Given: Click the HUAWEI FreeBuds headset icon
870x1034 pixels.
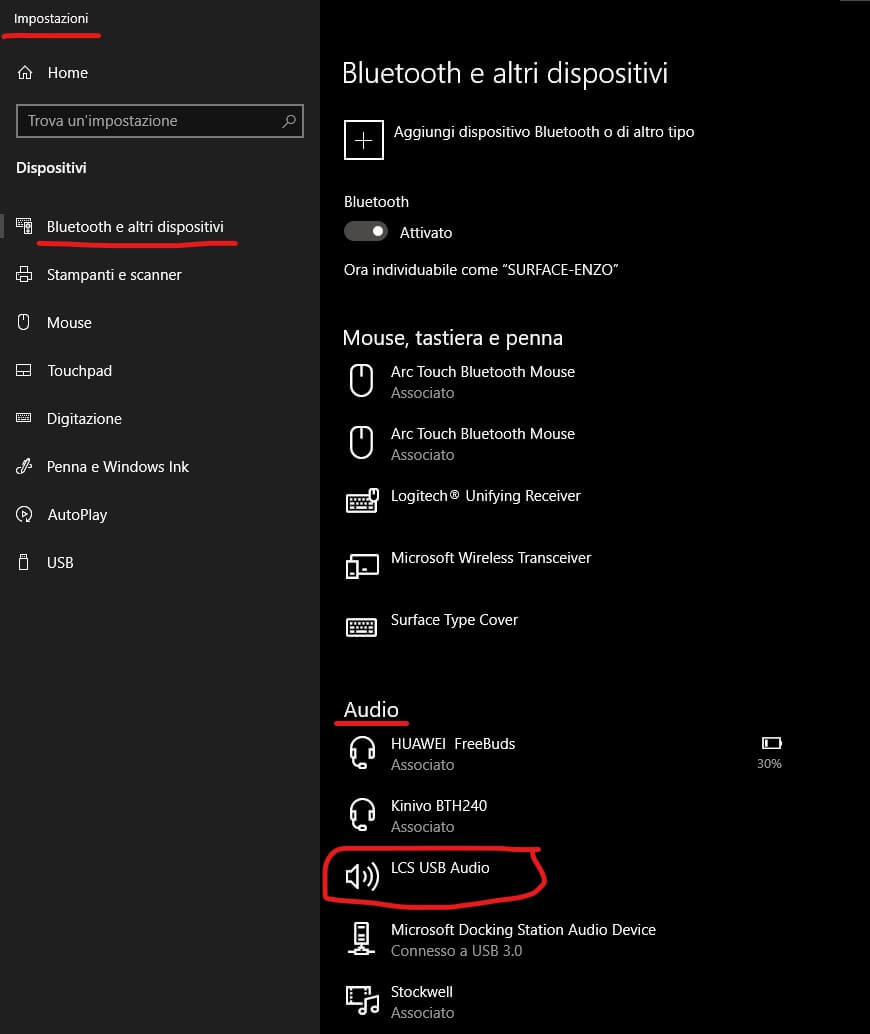Looking at the screenshot, I should pos(361,753).
